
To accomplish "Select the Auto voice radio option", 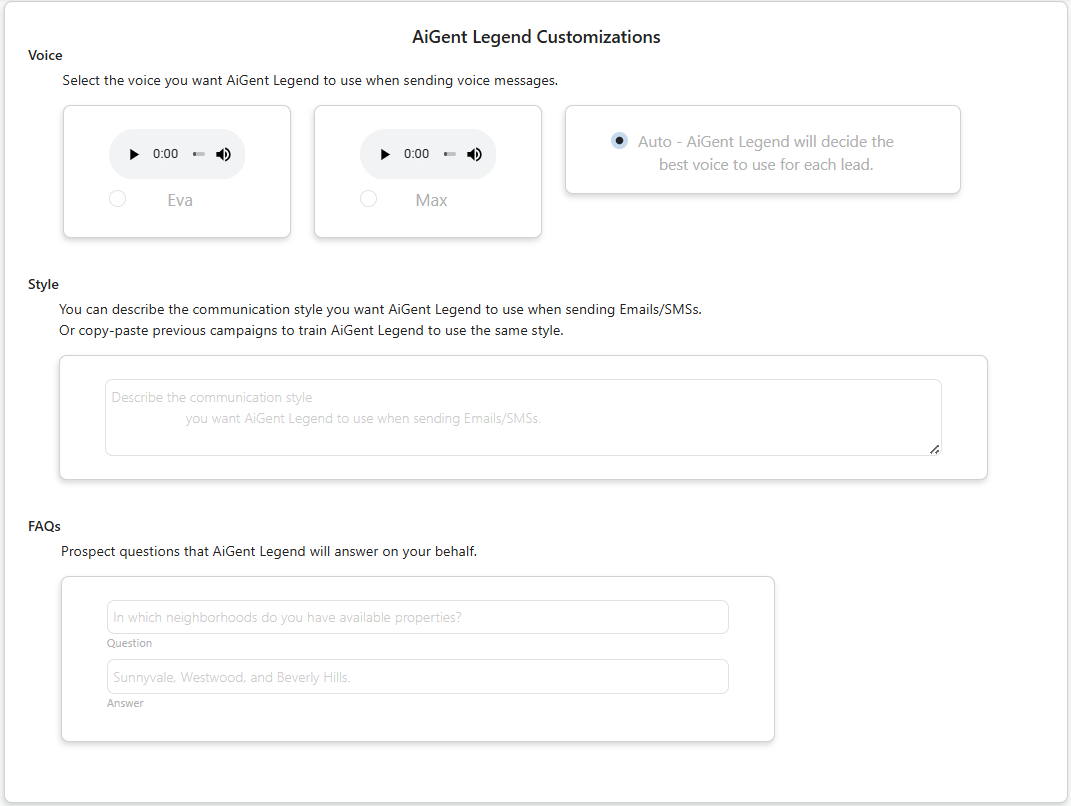I will tap(619, 141).
